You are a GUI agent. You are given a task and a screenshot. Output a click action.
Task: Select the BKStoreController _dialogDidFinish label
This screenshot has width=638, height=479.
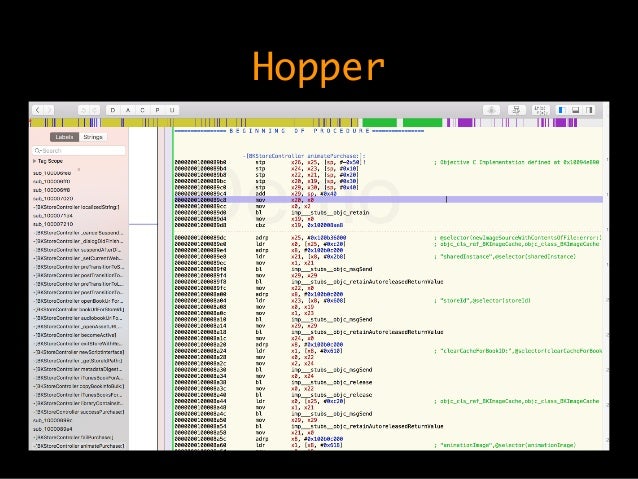coord(79,241)
